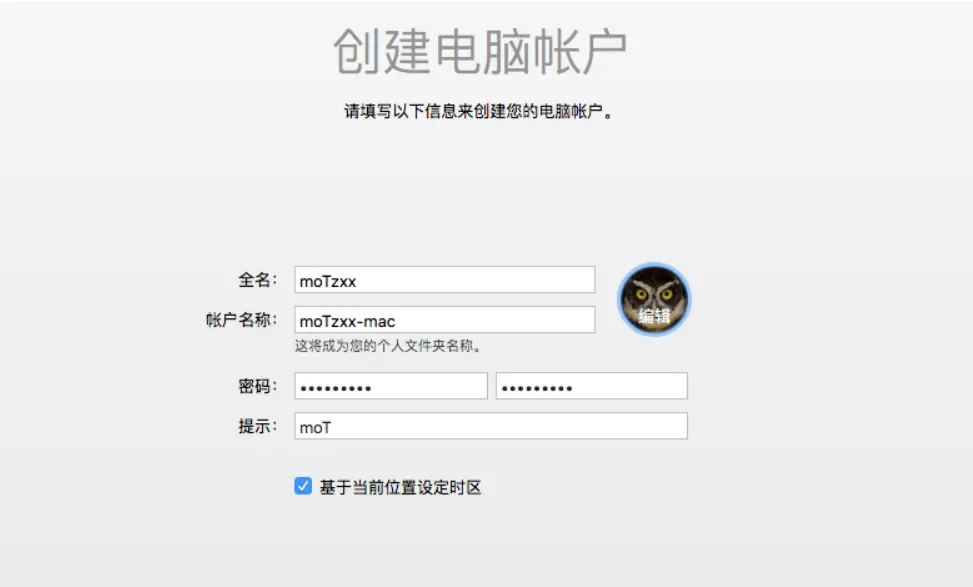Click the 基于当前位置设定时区 checkbox label
The height and width of the screenshot is (587, 973).
(x=400, y=487)
